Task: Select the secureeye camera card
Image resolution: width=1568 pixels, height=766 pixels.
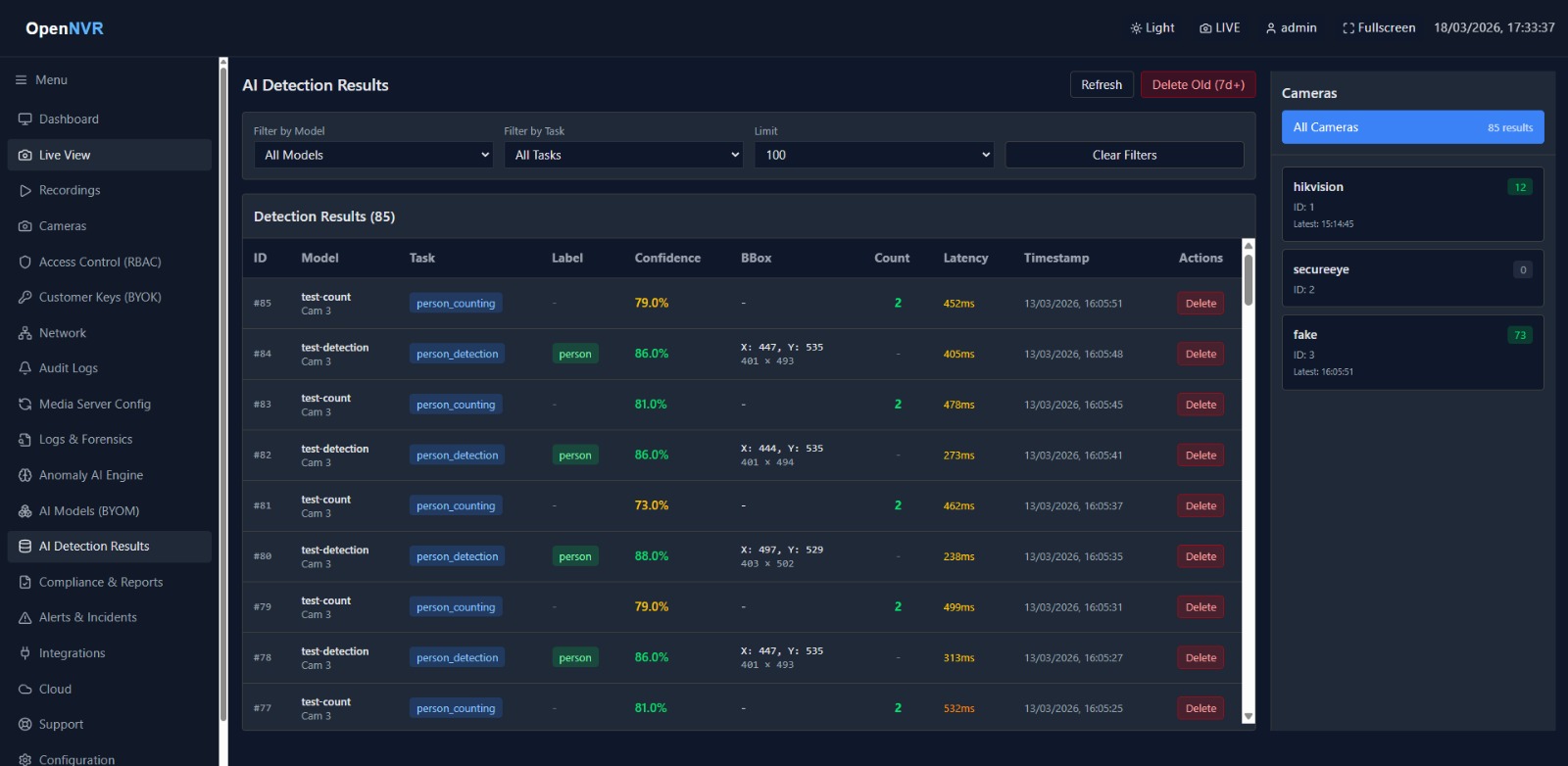Action: [x=1412, y=278]
